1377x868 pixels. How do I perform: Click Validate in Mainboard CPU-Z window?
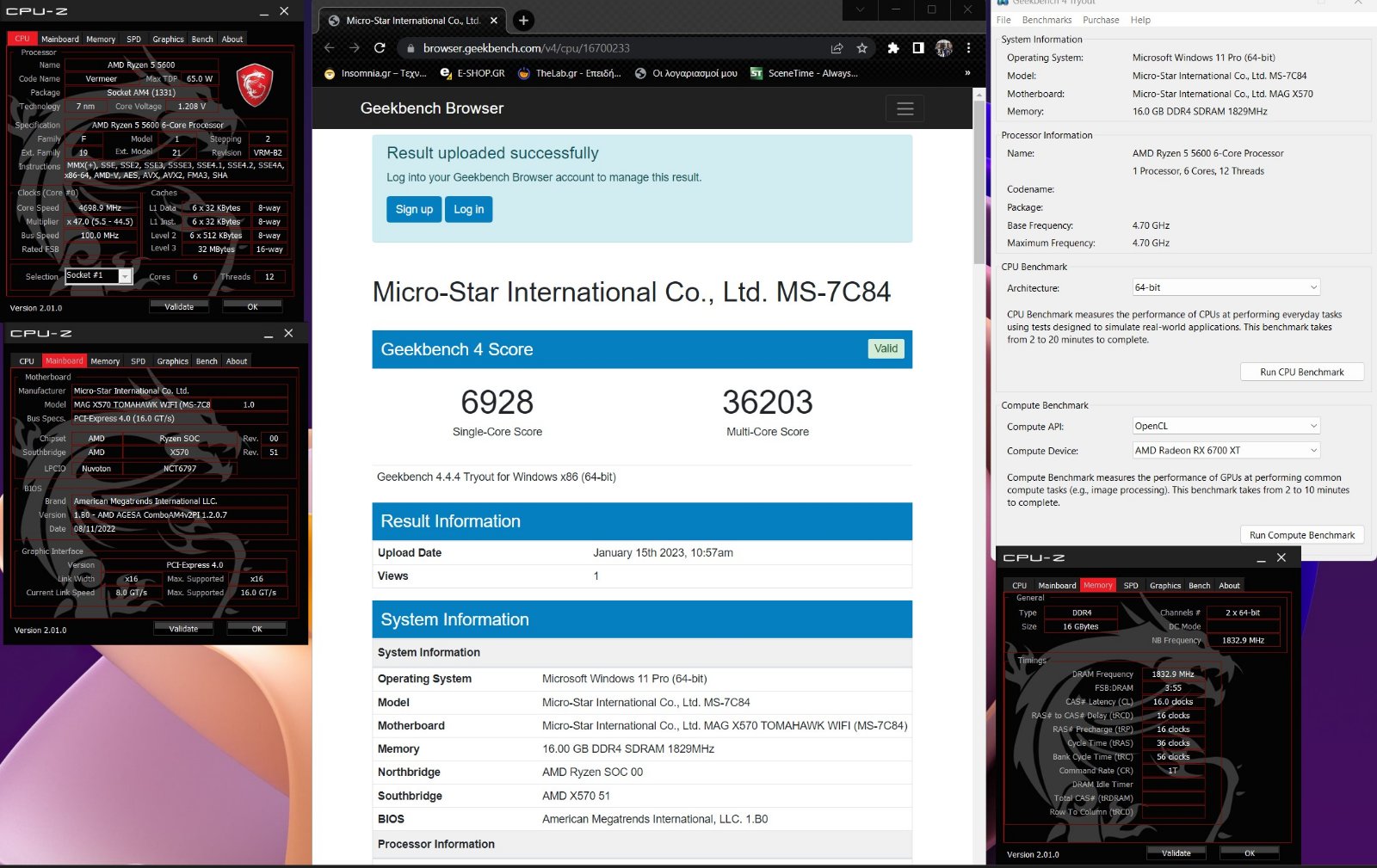click(x=183, y=629)
